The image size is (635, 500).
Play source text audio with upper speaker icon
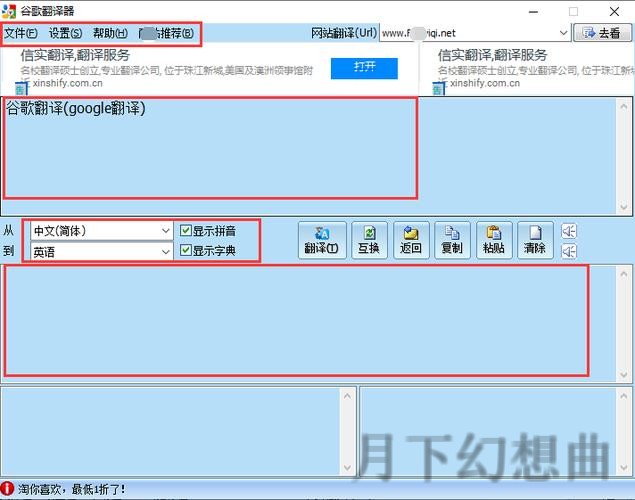(569, 231)
